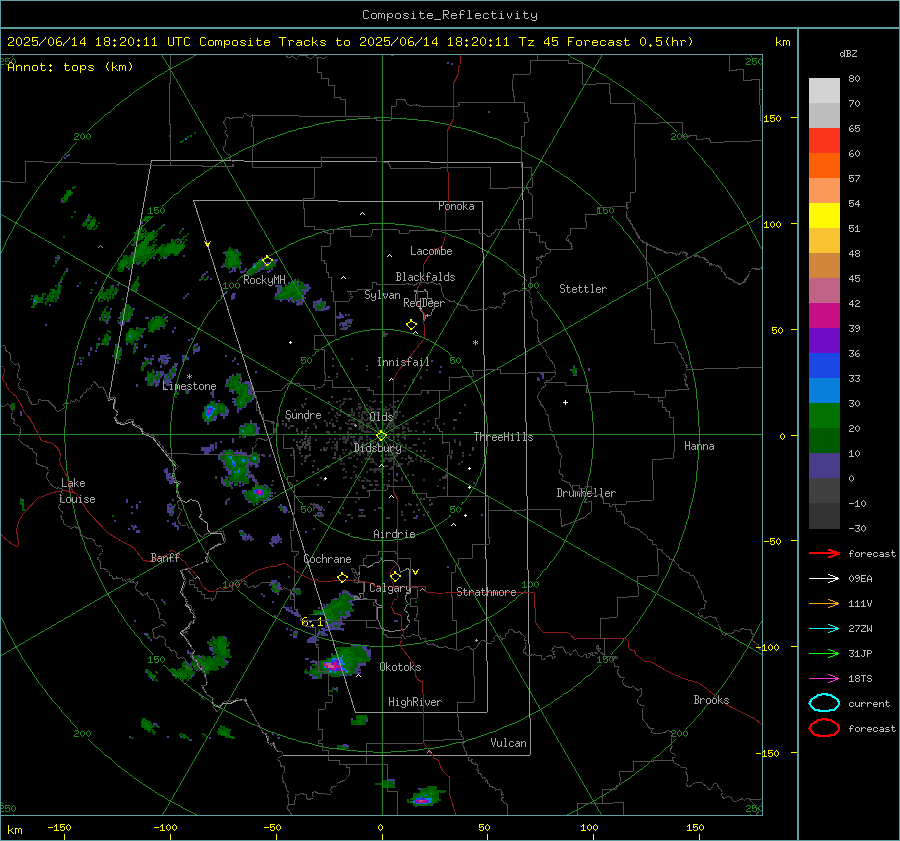Pick the green 31JP arrow legend icon
900x841 pixels.
[824, 653]
